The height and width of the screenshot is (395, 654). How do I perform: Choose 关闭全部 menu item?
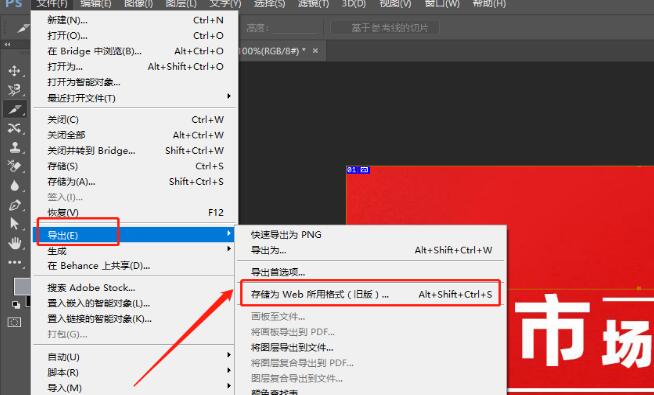point(135,135)
